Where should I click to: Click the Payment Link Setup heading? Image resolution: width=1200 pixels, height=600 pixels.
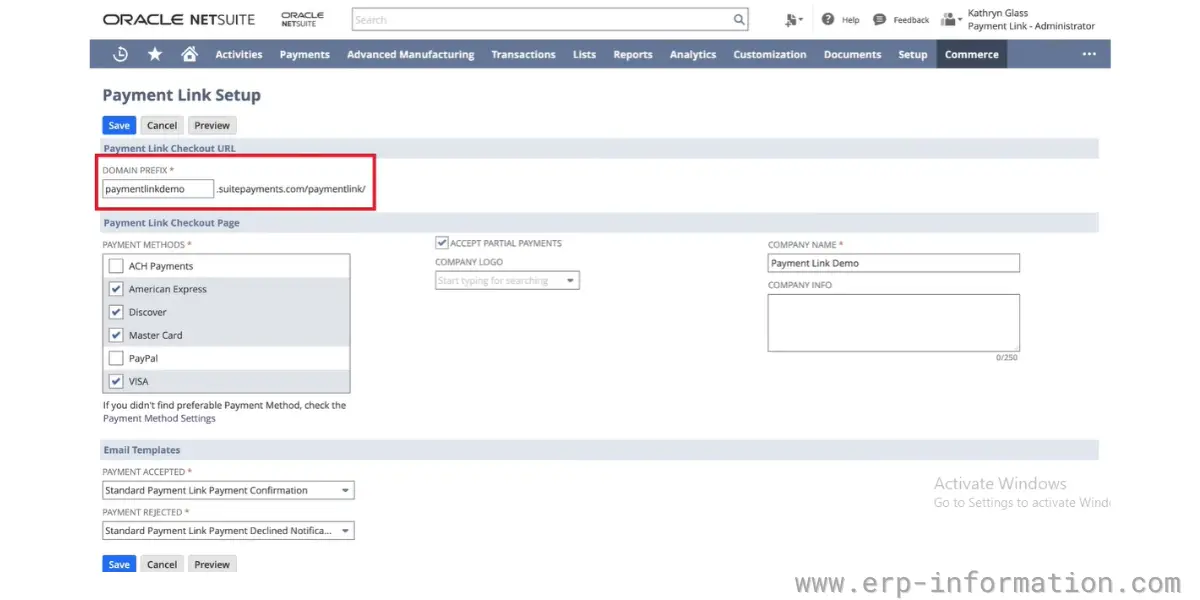coord(181,95)
